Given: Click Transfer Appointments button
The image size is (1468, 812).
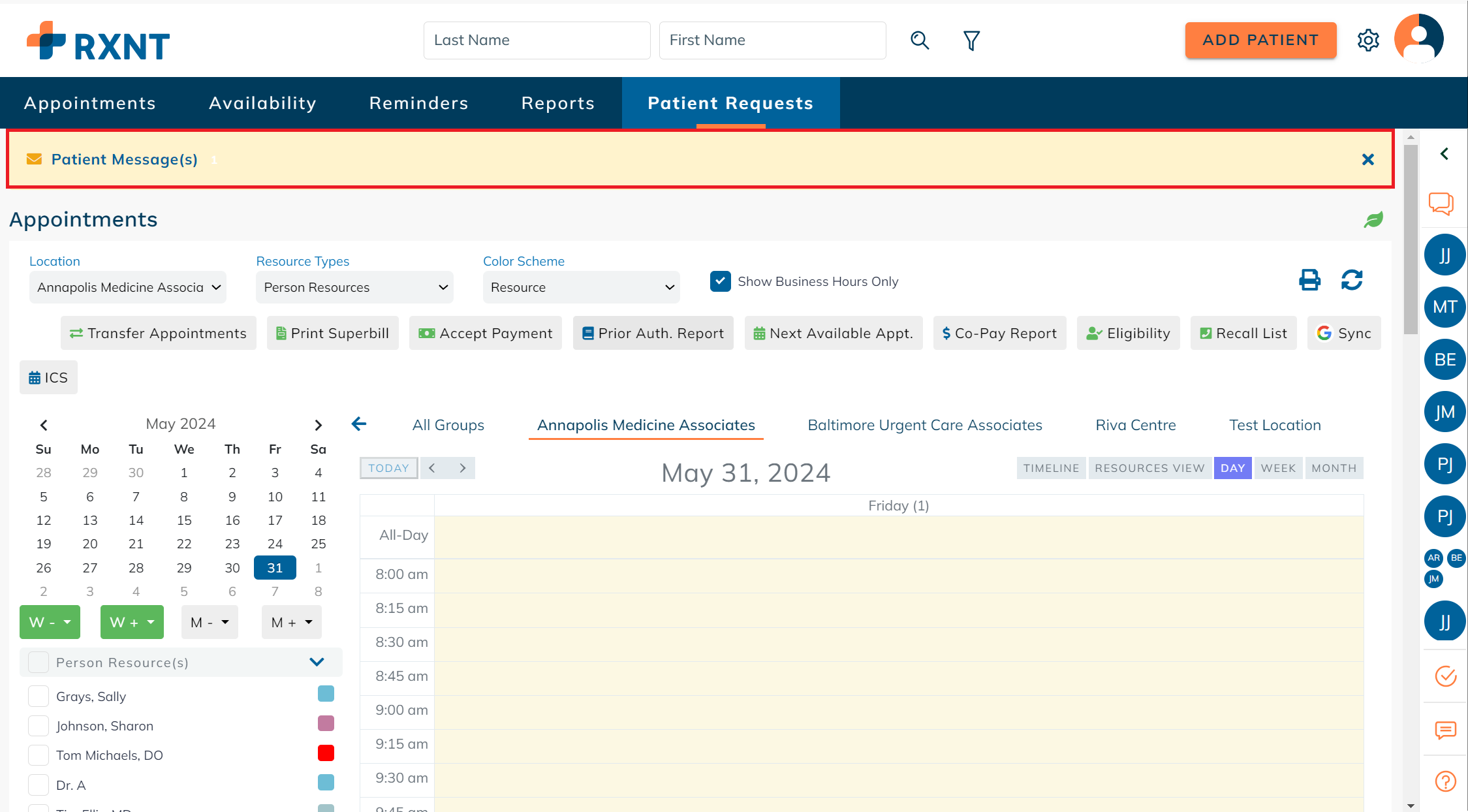Looking at the screenshot, I should [x=159, y=333].
